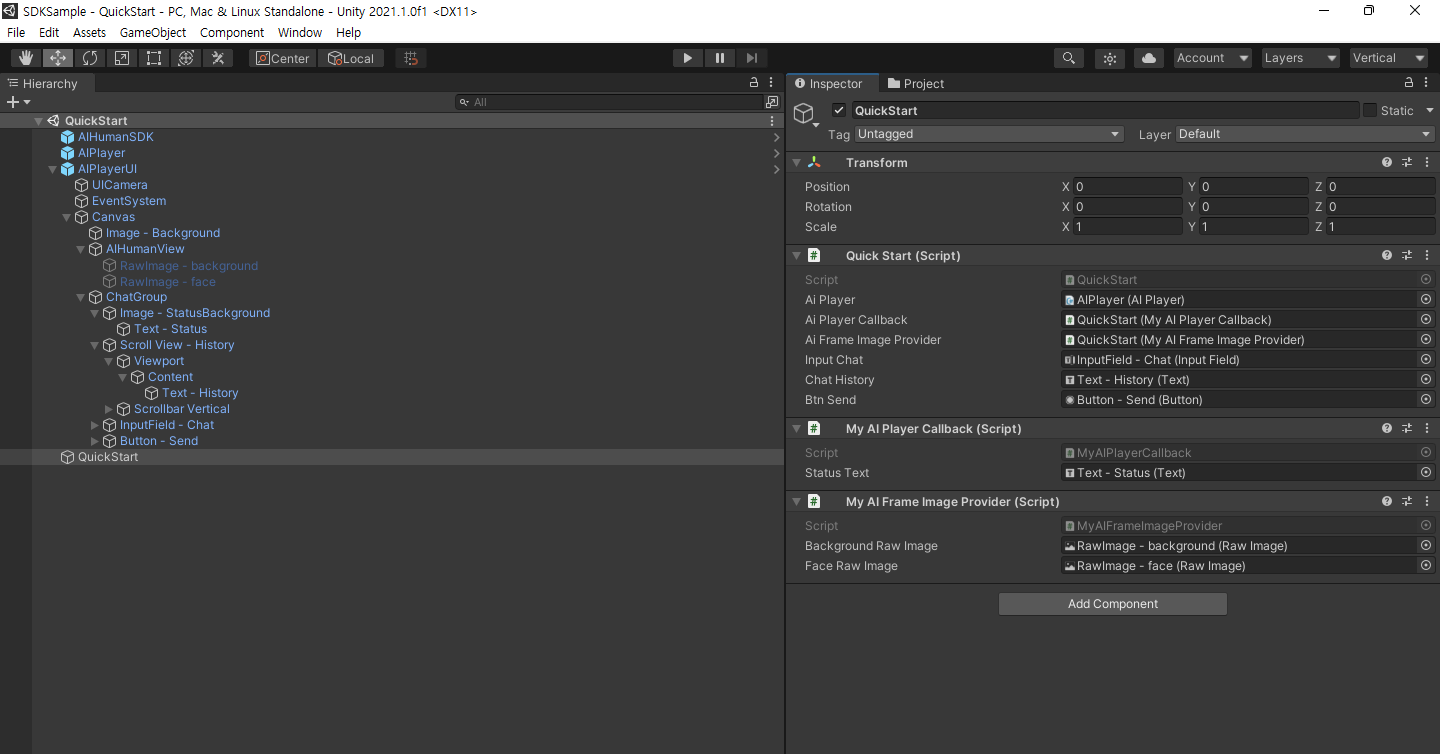Open the Vertical layout dropdown
The height and width of the screenshot is (754, 1440).
(x=1389, y=58)
